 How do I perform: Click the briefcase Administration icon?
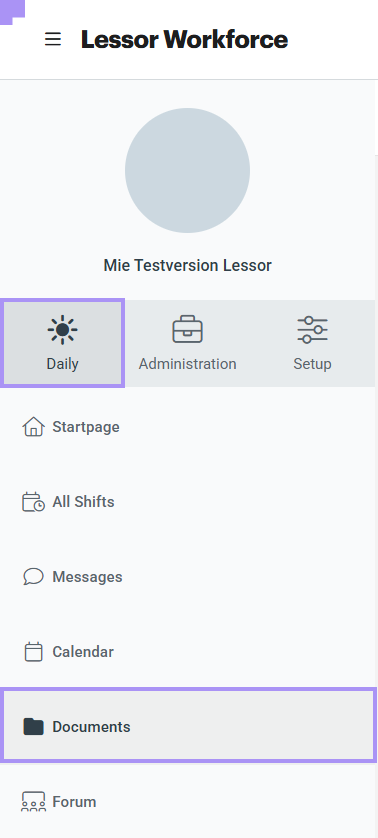[x=188, y=330]
